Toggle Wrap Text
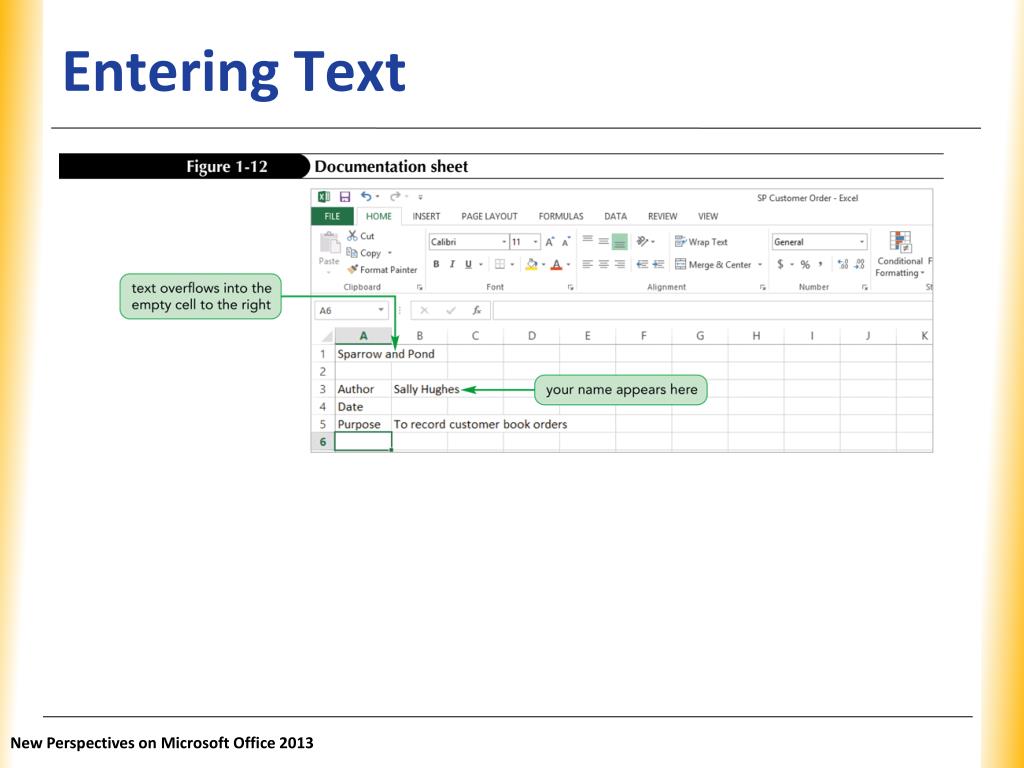Screen dimensions: 1024x768 tap(701, 242)
